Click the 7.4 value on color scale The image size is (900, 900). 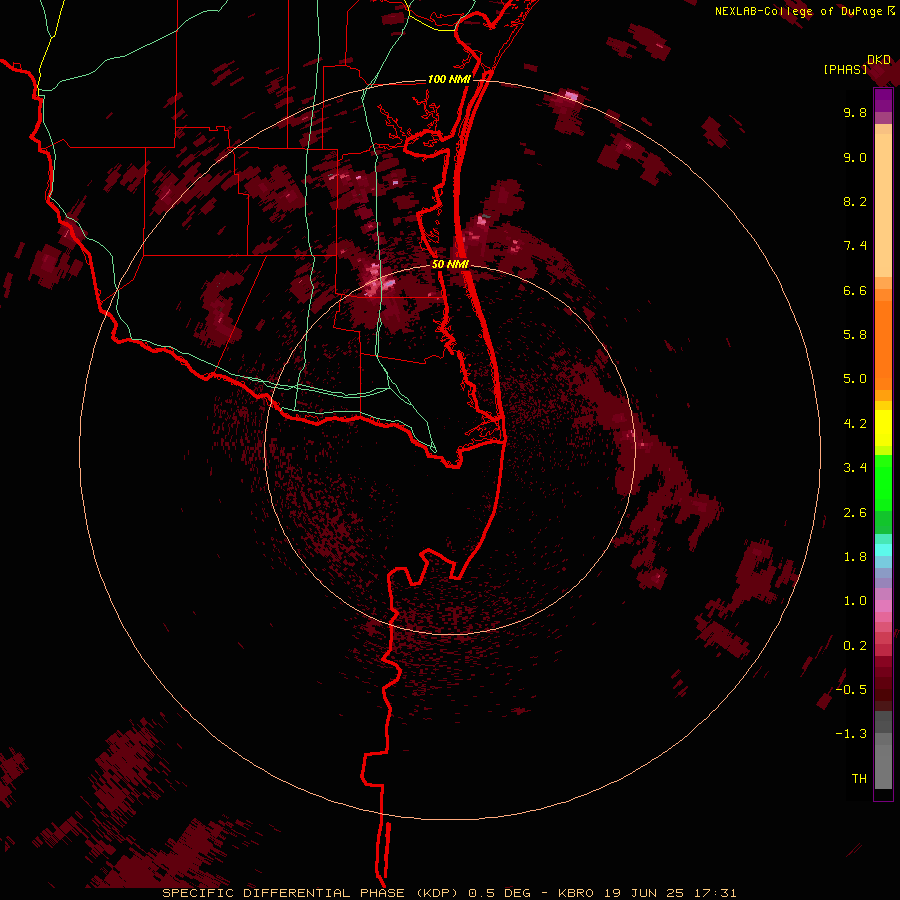pos(855,246)
